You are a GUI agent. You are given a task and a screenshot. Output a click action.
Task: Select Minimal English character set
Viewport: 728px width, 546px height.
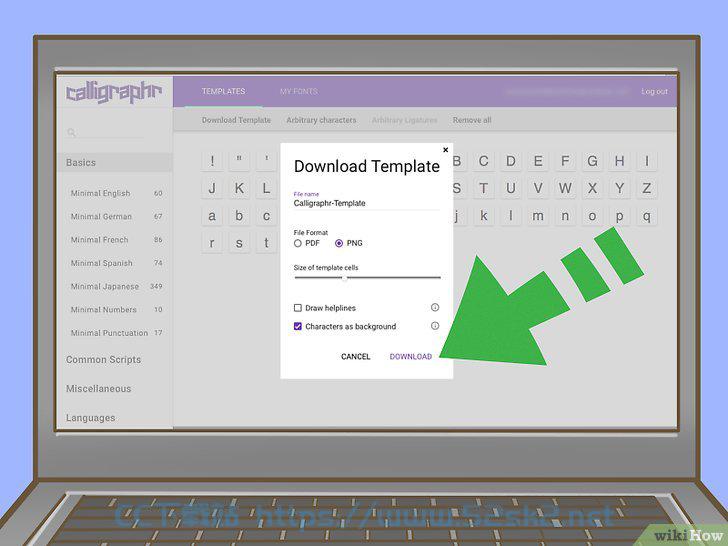(x=117, y=193)
